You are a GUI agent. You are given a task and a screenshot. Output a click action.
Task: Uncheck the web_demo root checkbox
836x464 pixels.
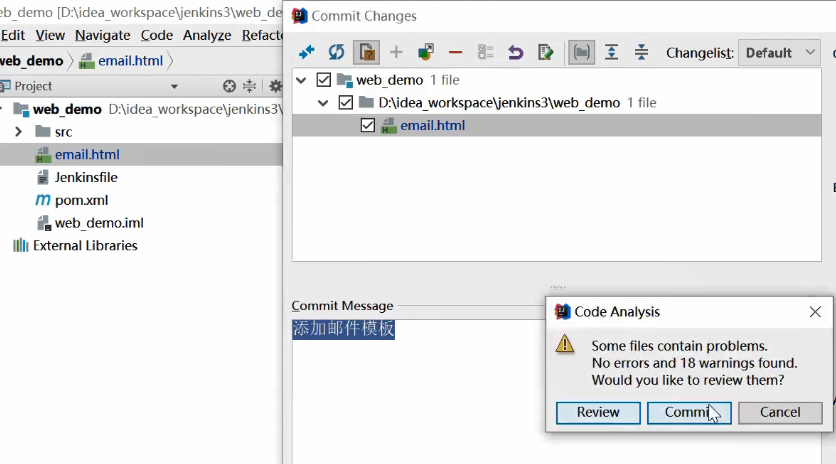324,80
